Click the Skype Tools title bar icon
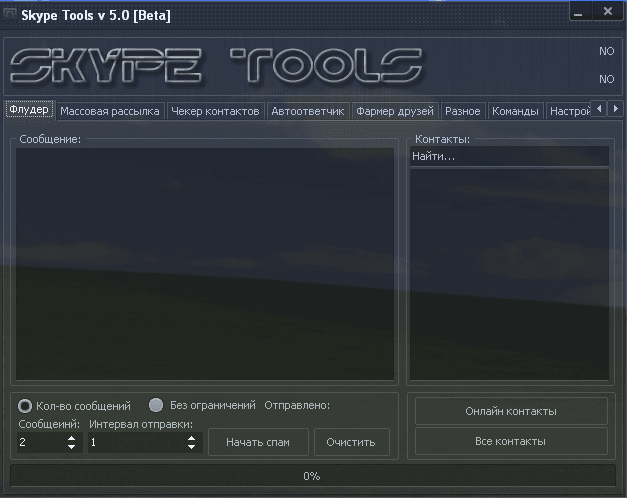This screenshot has width=627, height=498. [10, 15]
